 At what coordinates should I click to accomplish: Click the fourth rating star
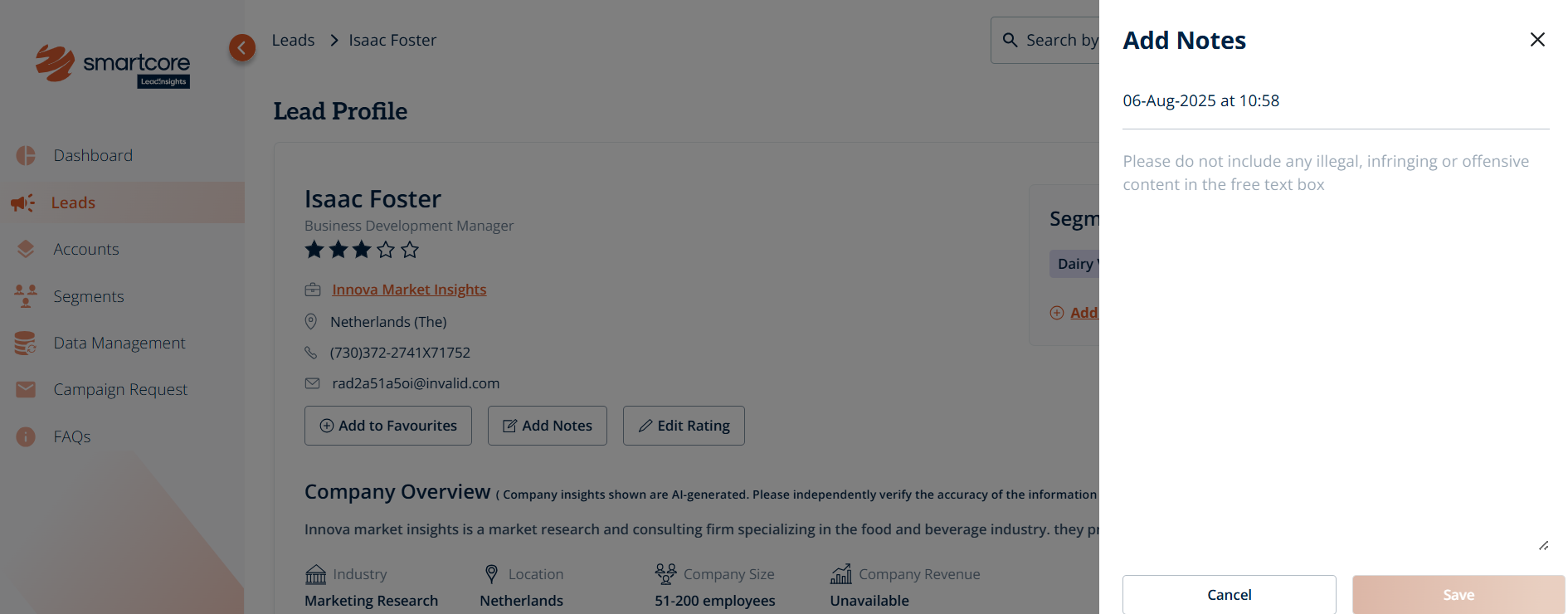(x=386, y=250)
